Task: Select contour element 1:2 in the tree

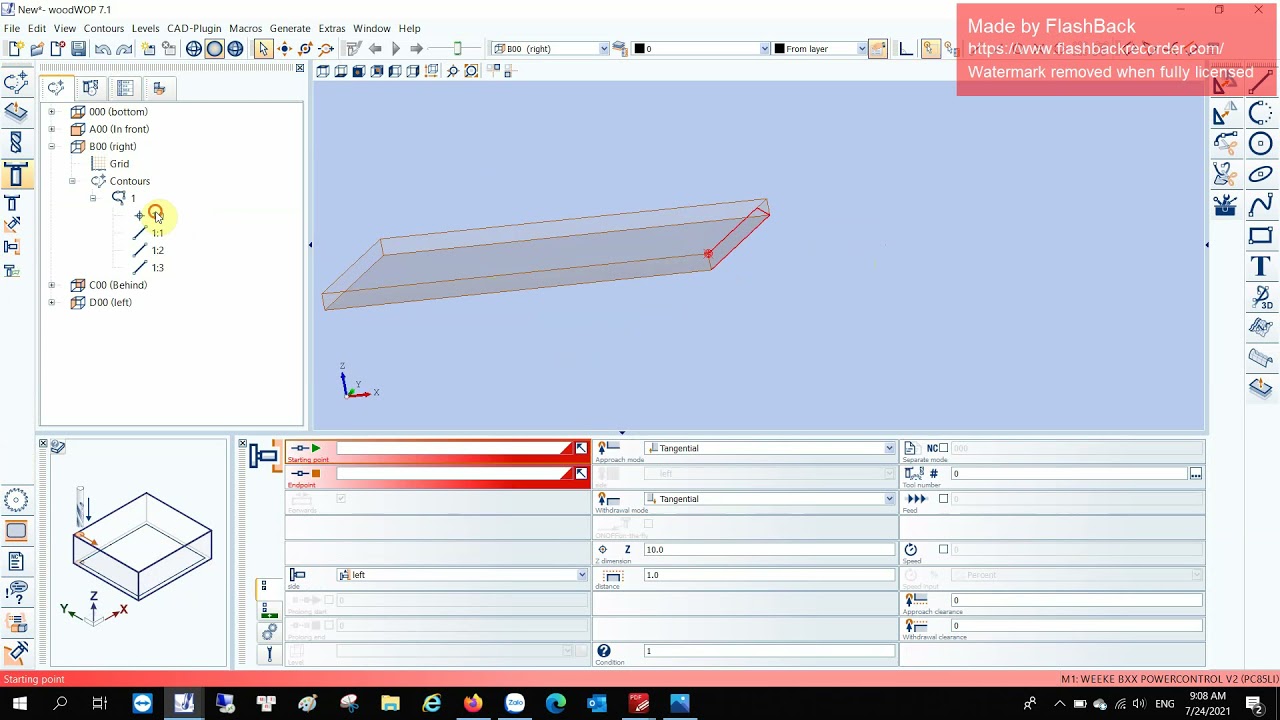Action: click(157, 250)
